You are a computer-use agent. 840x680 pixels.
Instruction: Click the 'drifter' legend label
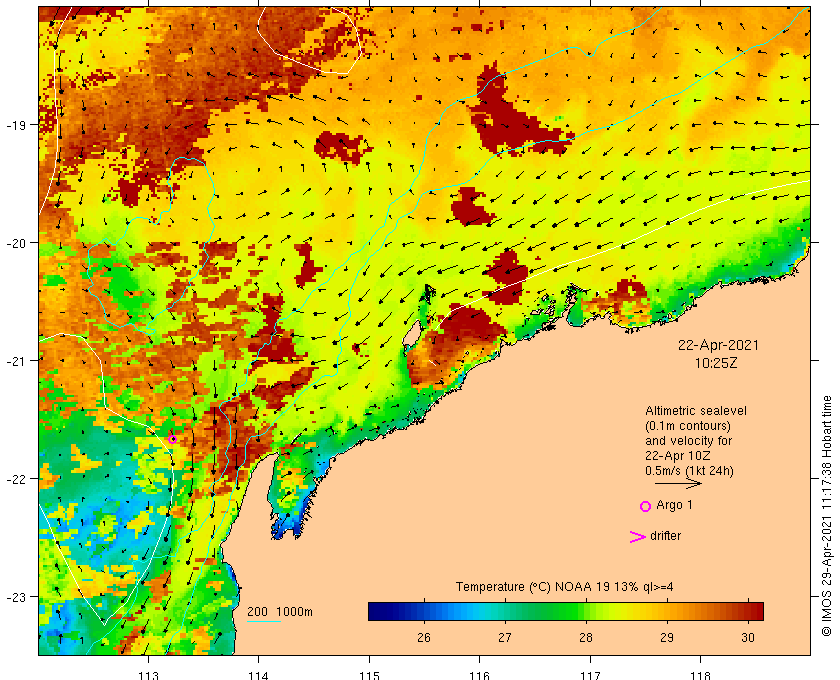point(665,536)
